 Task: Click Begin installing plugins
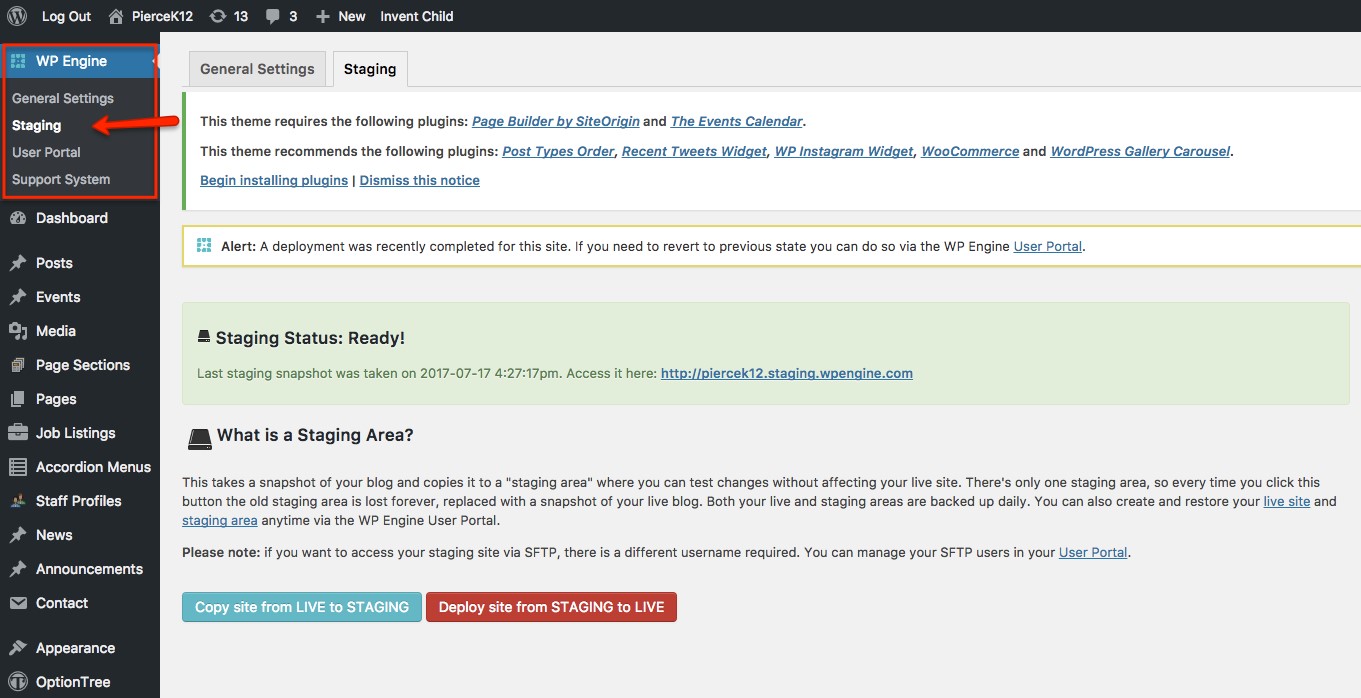pos(274,180)
